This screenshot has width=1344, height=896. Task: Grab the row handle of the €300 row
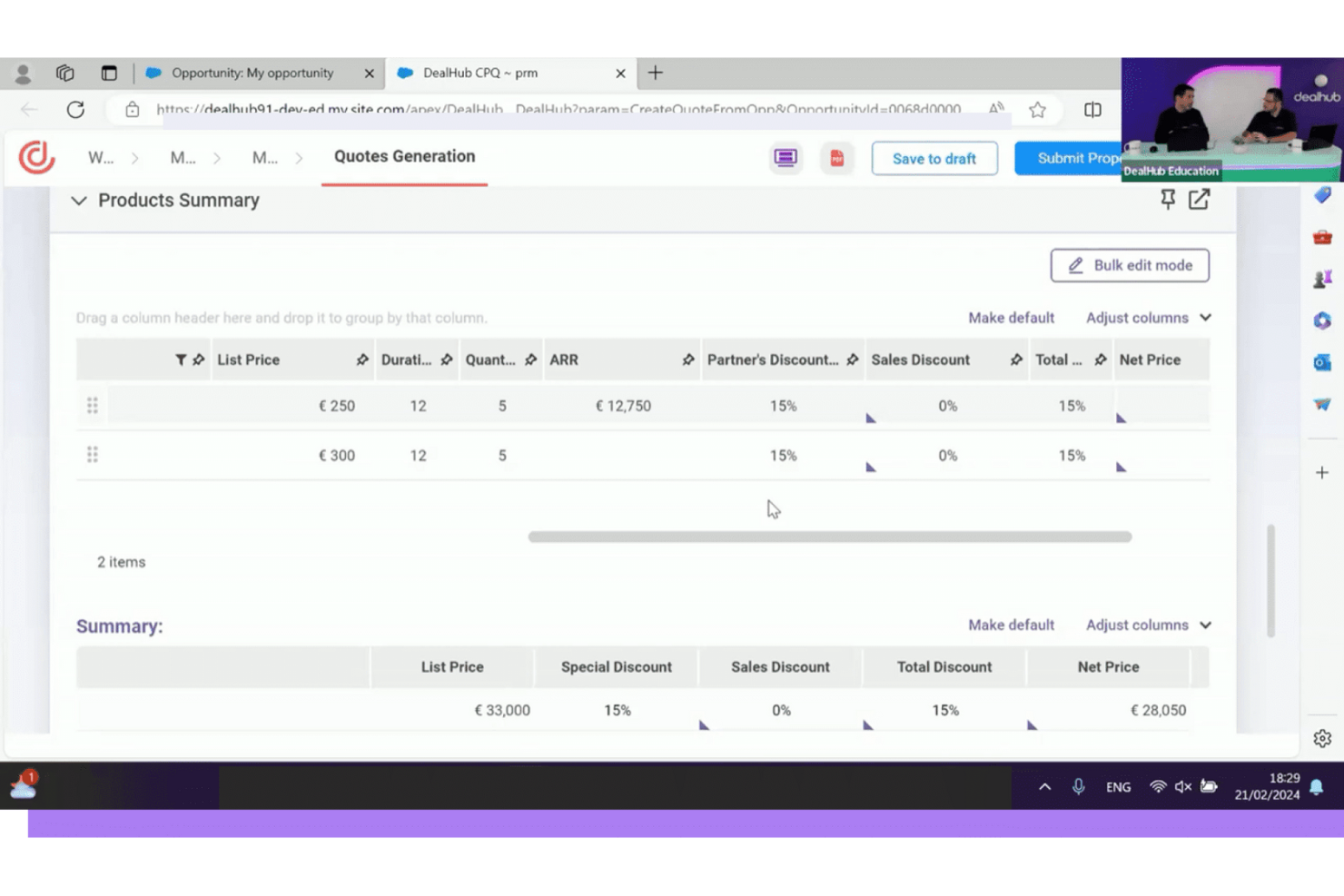pos(93,455)
